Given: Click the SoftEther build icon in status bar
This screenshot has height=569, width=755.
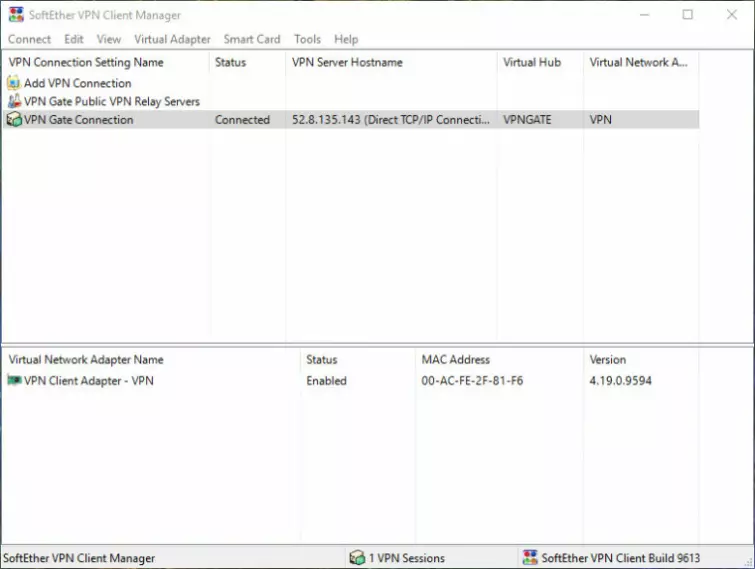Looking at the screenshot, I should (x=529, y=558).
